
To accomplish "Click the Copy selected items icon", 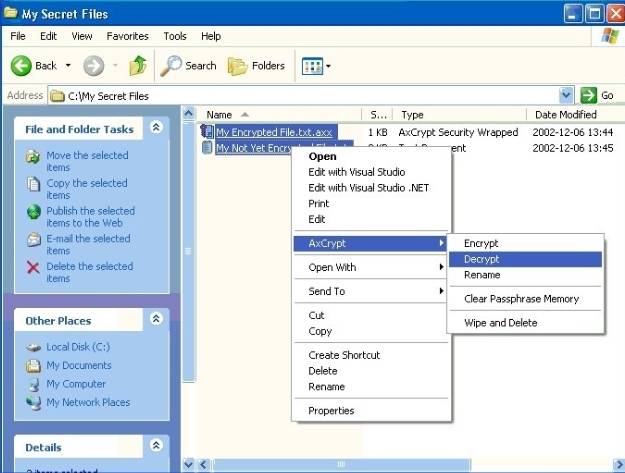I will coord(33,184).
